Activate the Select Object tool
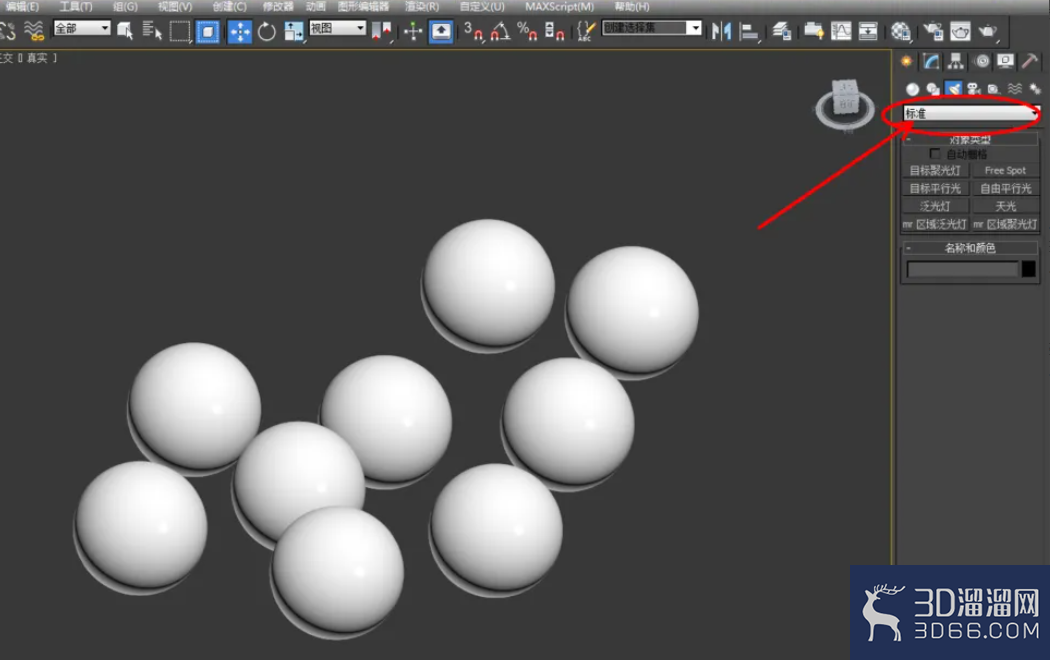This screenshot has width=1050, height=660. pyautogui.click(x=125, y=31)
